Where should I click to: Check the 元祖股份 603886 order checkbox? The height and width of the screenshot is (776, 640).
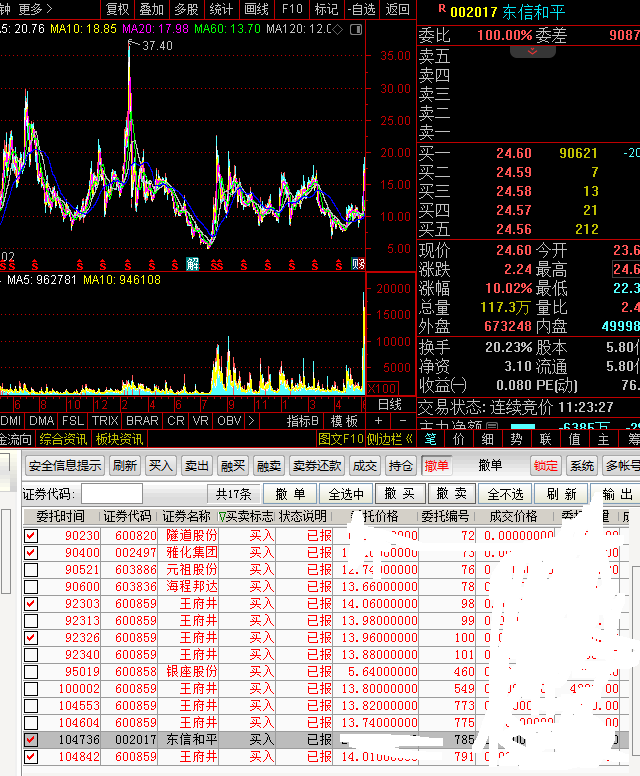coord(31,570)
